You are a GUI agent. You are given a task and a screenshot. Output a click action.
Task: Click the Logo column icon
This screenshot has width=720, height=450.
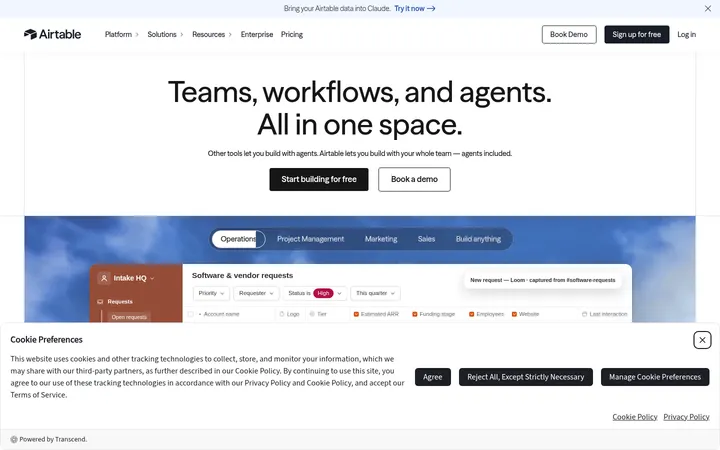[x=282, y=314]
